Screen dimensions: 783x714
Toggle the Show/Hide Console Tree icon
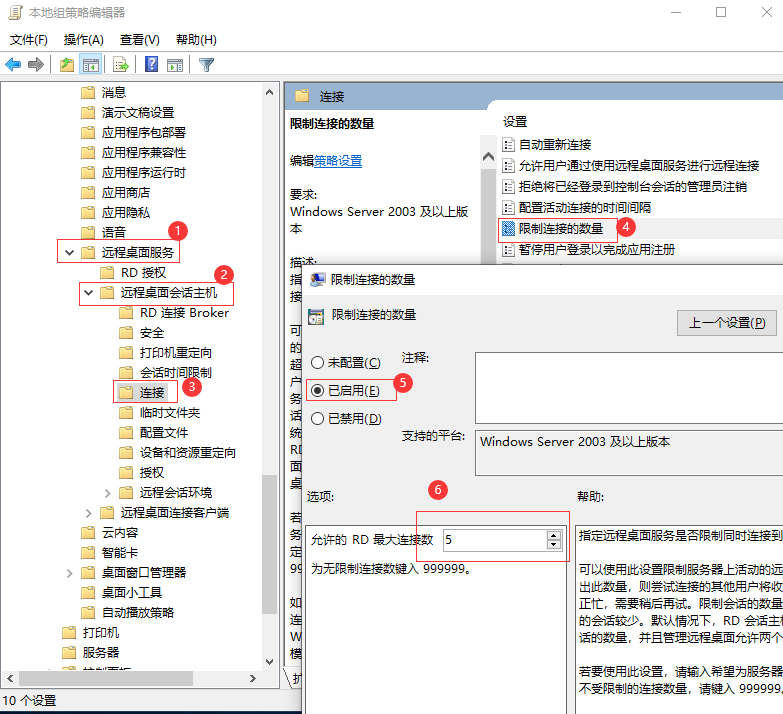91,65
